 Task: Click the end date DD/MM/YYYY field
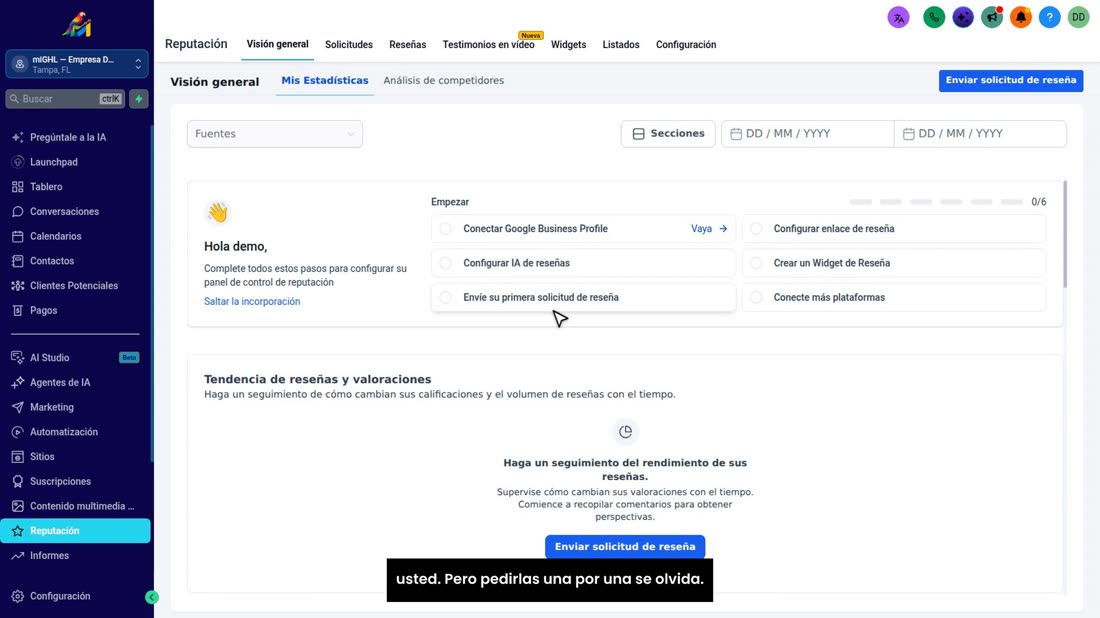click(x=980, y=134)
